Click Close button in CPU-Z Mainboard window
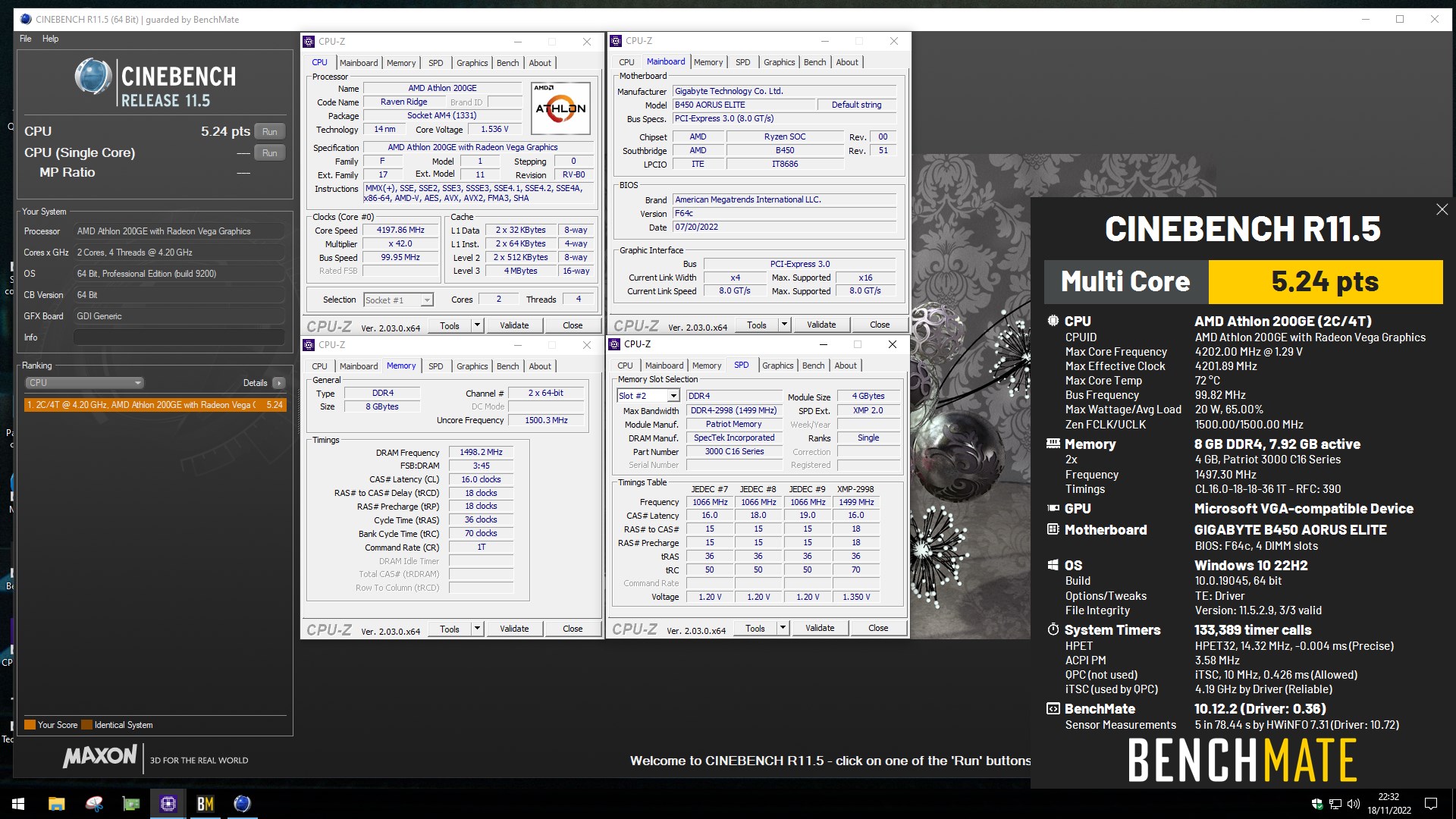Viewport: 1456px width, 819px height. (880, 325)
